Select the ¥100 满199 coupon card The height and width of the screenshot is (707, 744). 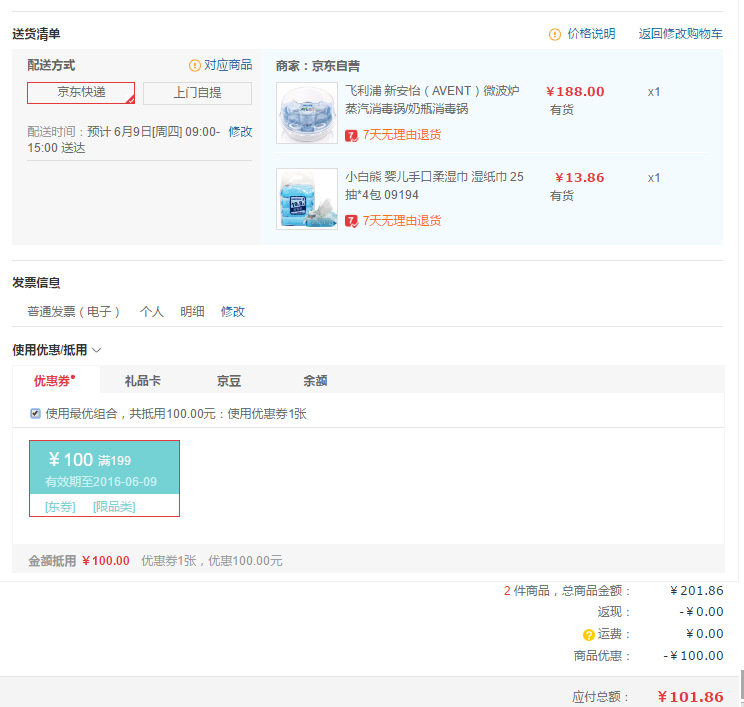[104, 478]
